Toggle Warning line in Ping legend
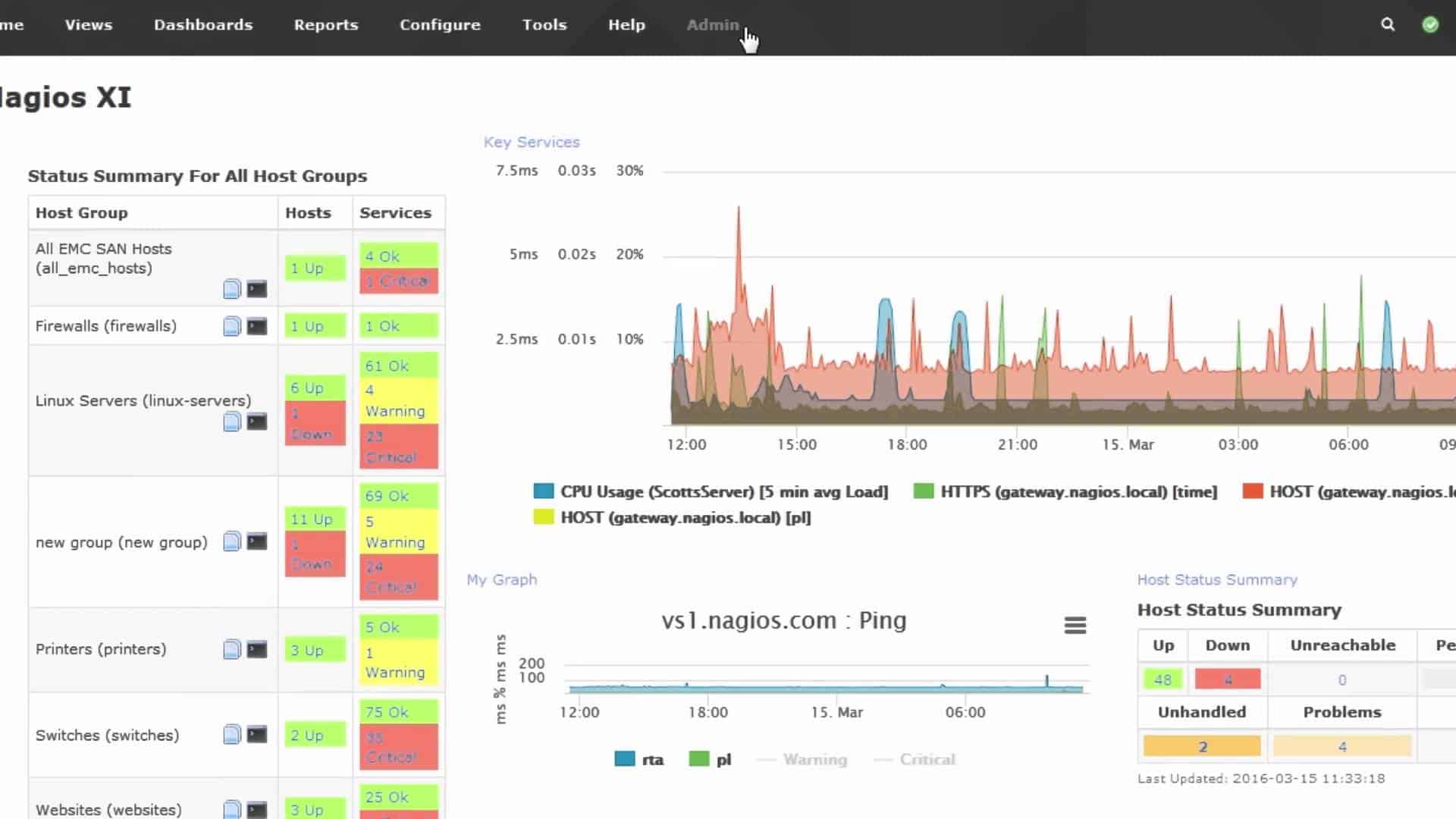The image size is (1456, 819). coord(802,759)
